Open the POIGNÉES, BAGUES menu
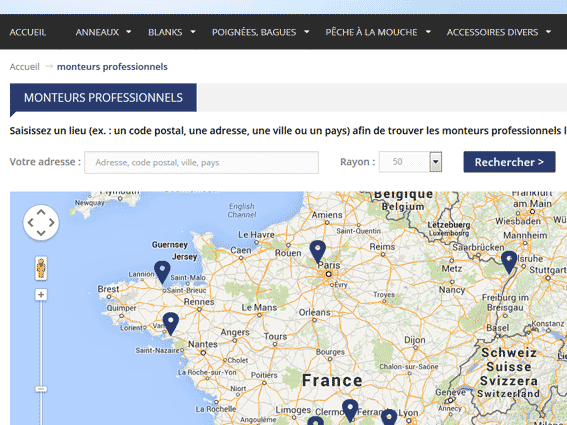Image resolution: width=567 pixels, height=425 pixels. 254,32
